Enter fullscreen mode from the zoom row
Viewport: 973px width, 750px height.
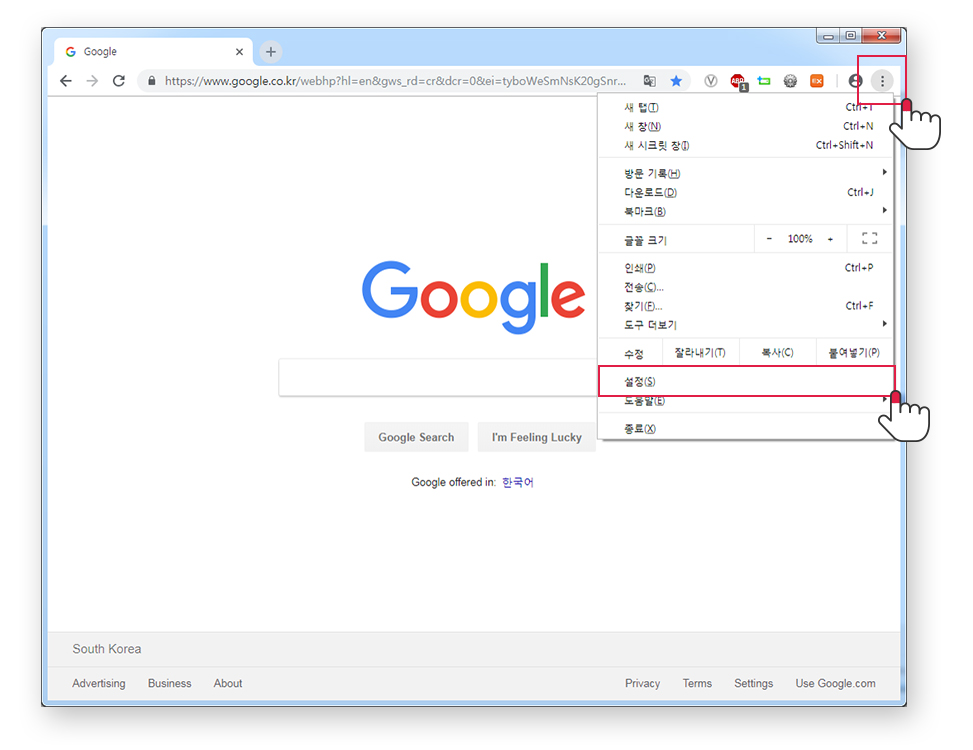coord(869,238)
